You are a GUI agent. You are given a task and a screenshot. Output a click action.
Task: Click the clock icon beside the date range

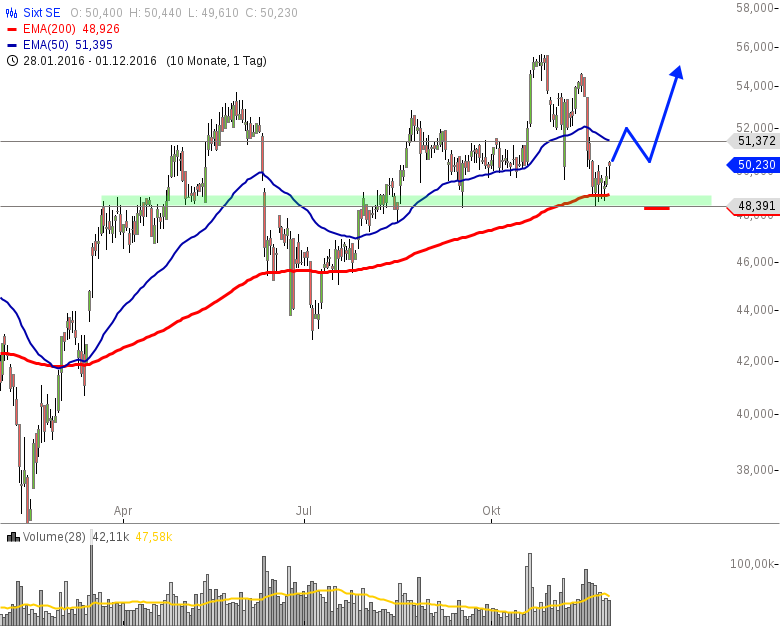click(12, 61)
